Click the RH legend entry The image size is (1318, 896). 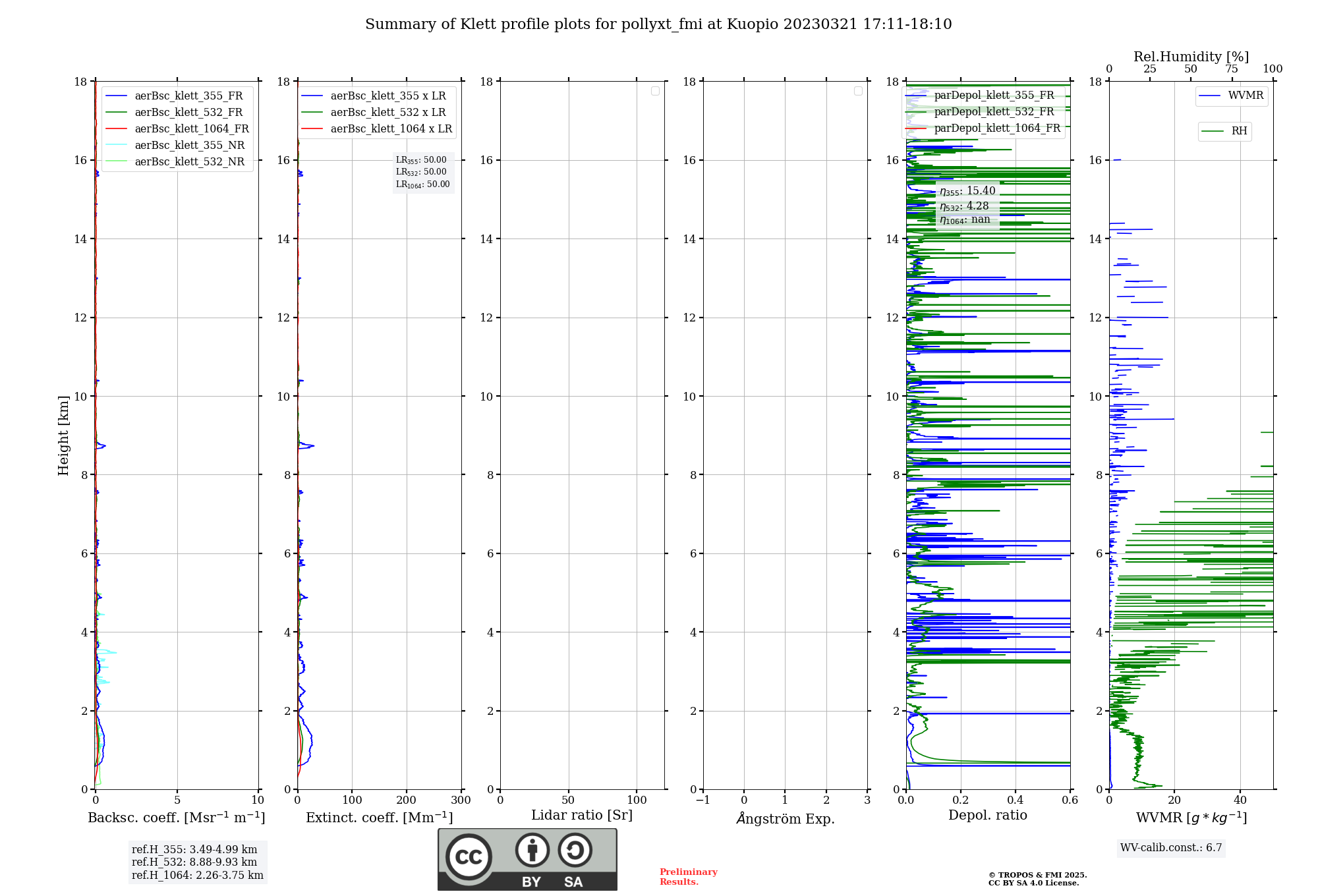1224,131
